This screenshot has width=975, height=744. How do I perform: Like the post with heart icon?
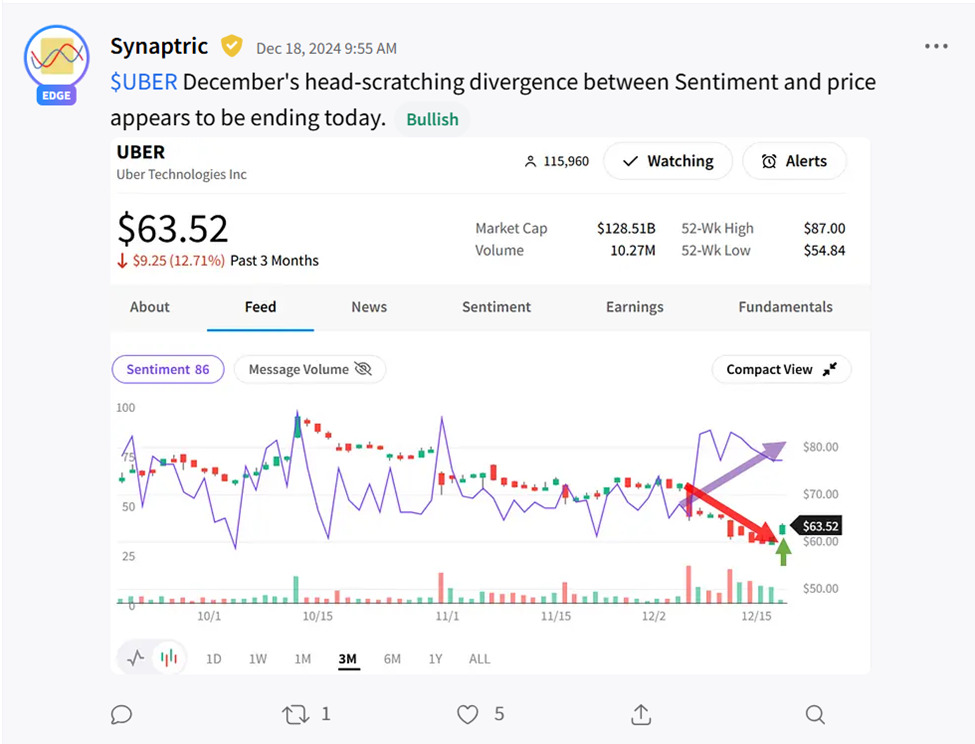coord(468,714)
